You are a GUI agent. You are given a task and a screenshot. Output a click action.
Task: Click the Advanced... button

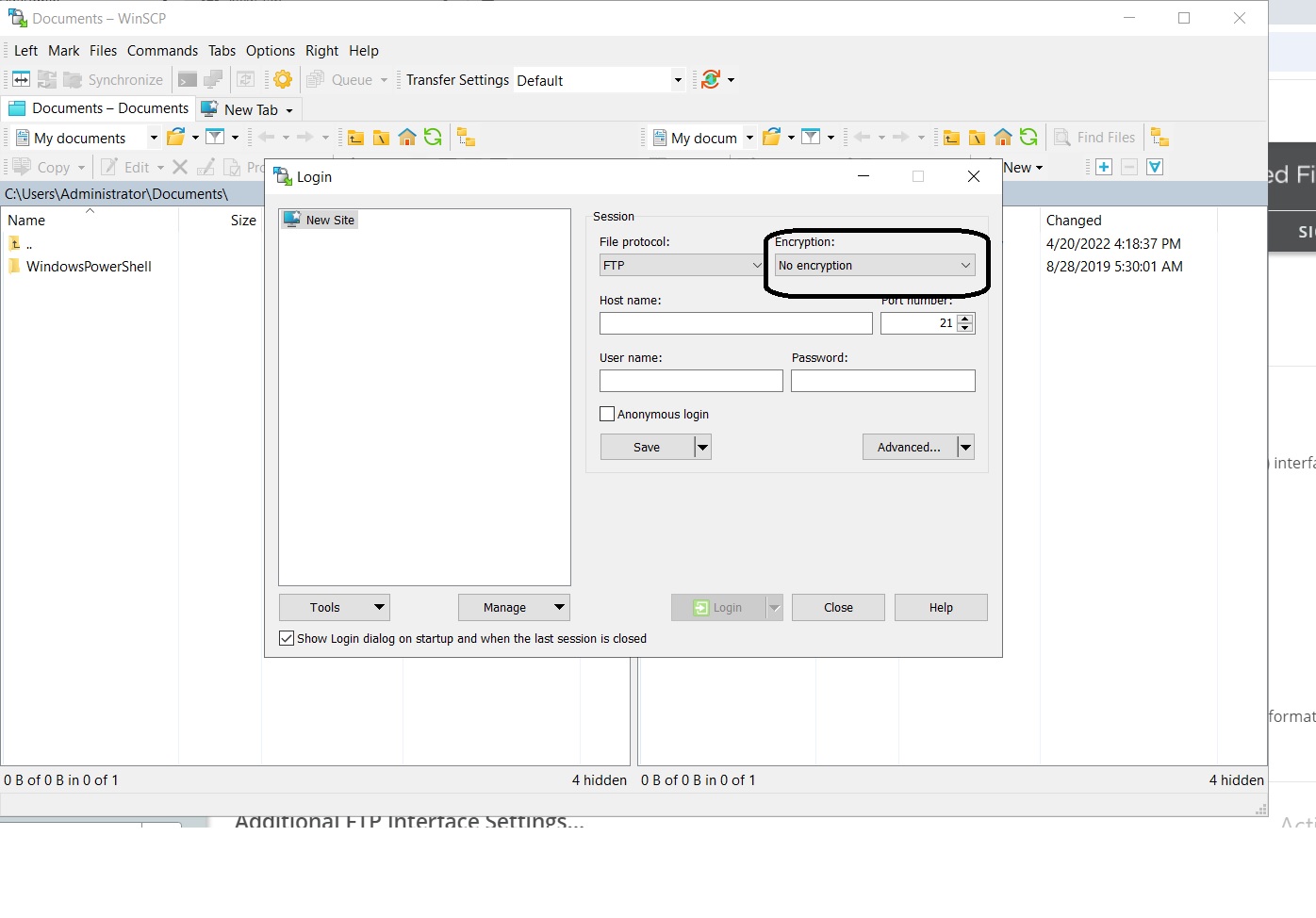[909, 447]
